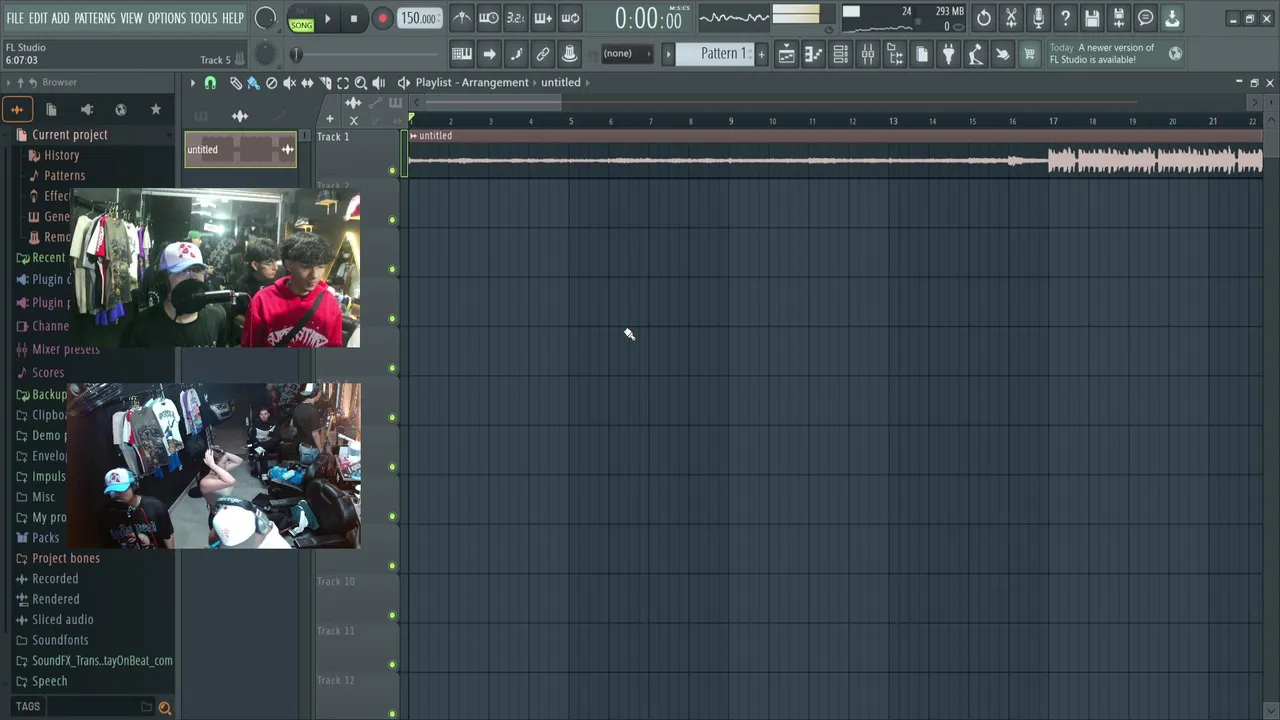Open the piano roll view
Screen dimensions: 1280x720
point(814,55)
